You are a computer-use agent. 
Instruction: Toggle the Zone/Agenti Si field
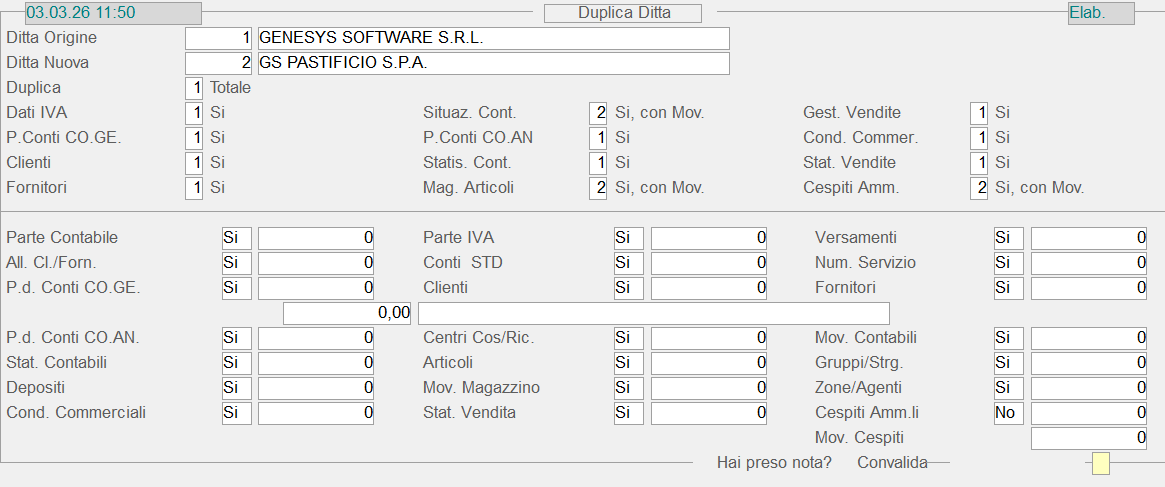(1008, 388)
